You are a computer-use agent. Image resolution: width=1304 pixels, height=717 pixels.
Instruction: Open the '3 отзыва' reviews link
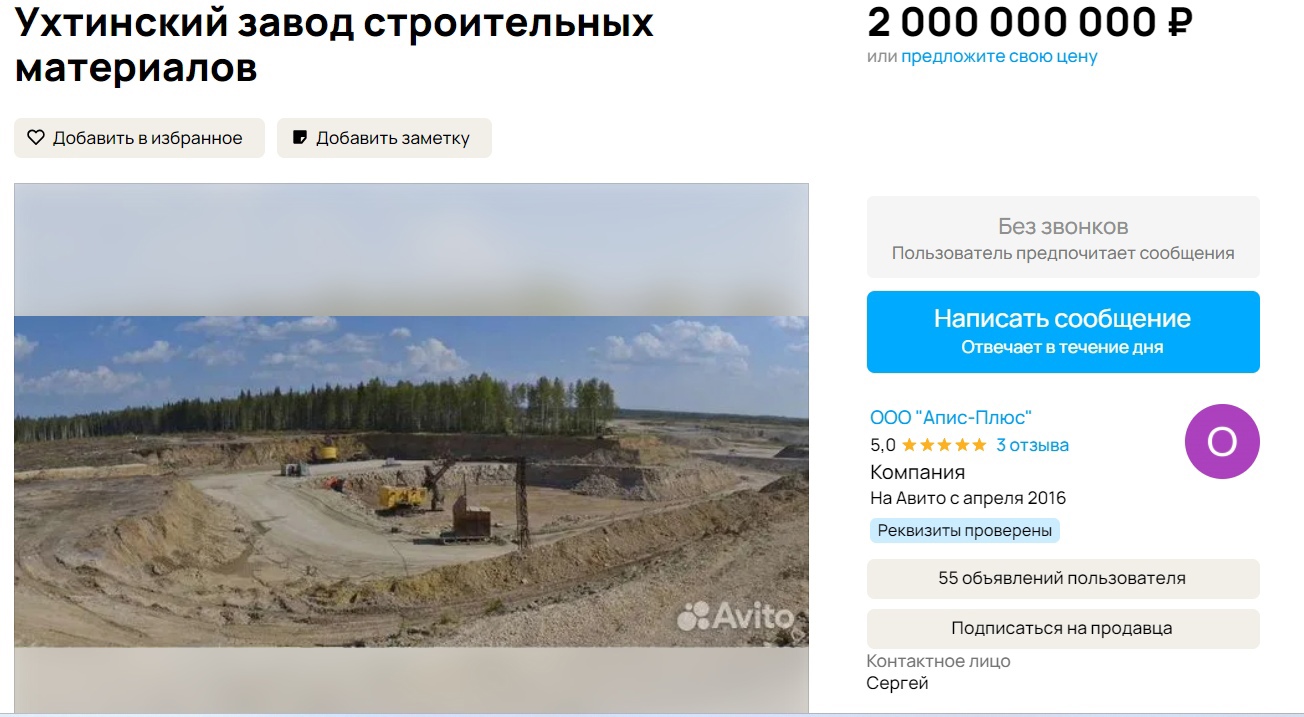pos(1033,445)
